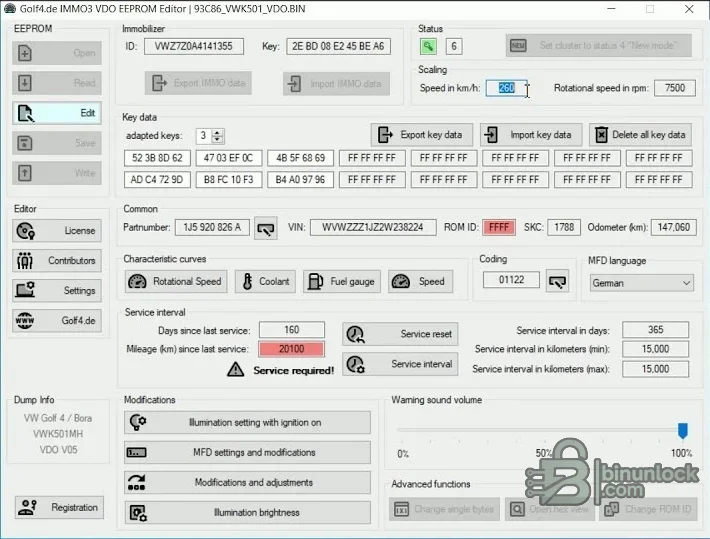Screen dimensions: 710x539
Task: Click the Days since last service field
Action: [x=292, y=330]
